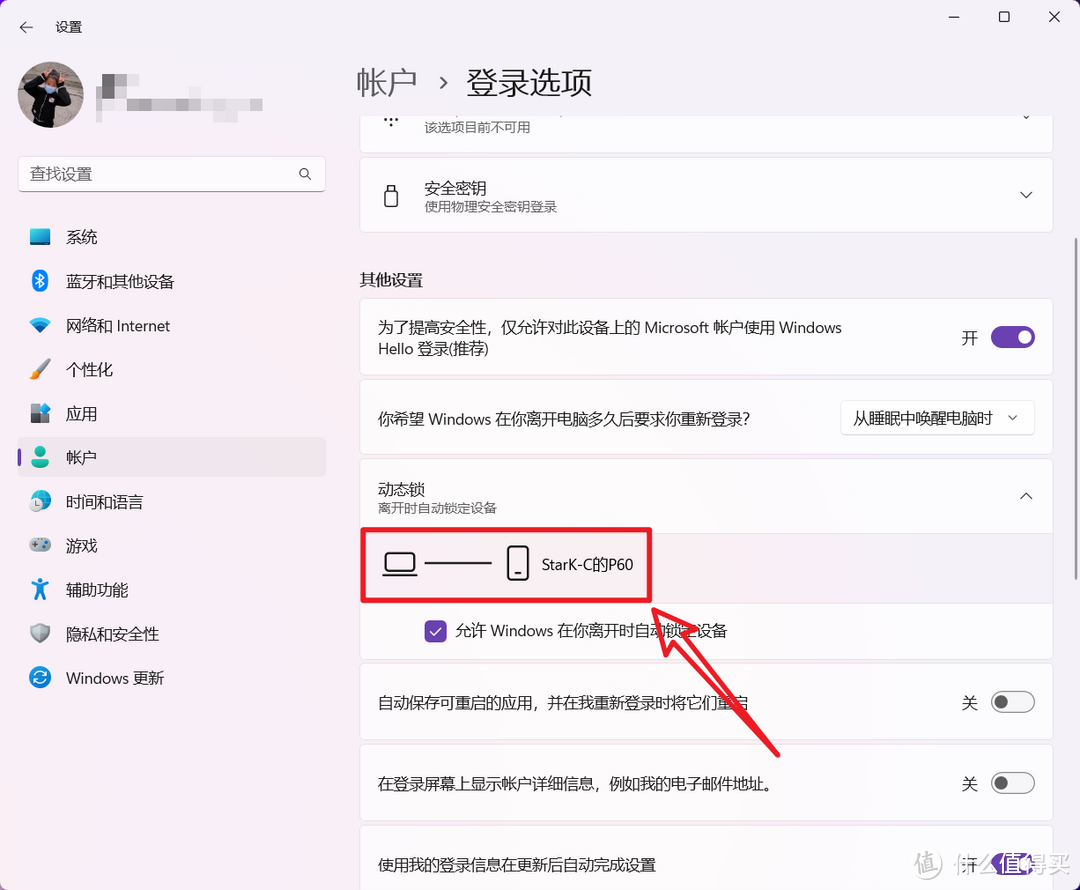This screenshot has height=890, width=1080.
Task: Open 隐私和安全性 settings
Action: point(171,634)
